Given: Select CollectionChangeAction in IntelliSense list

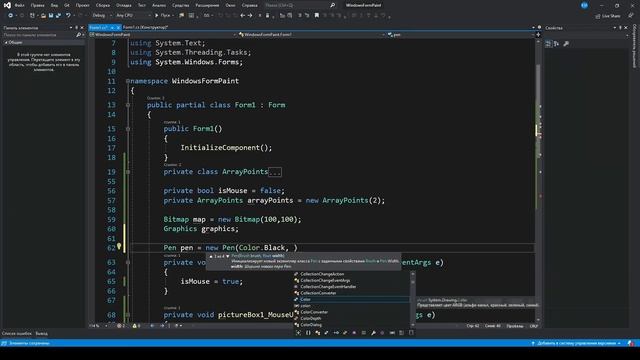Looking at the screenshot, I should [x=322, y=274].
